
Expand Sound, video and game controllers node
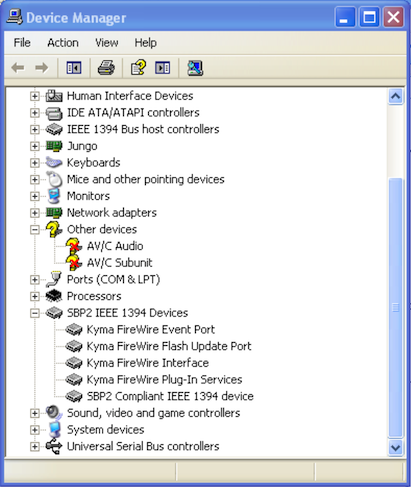(34, 413)
